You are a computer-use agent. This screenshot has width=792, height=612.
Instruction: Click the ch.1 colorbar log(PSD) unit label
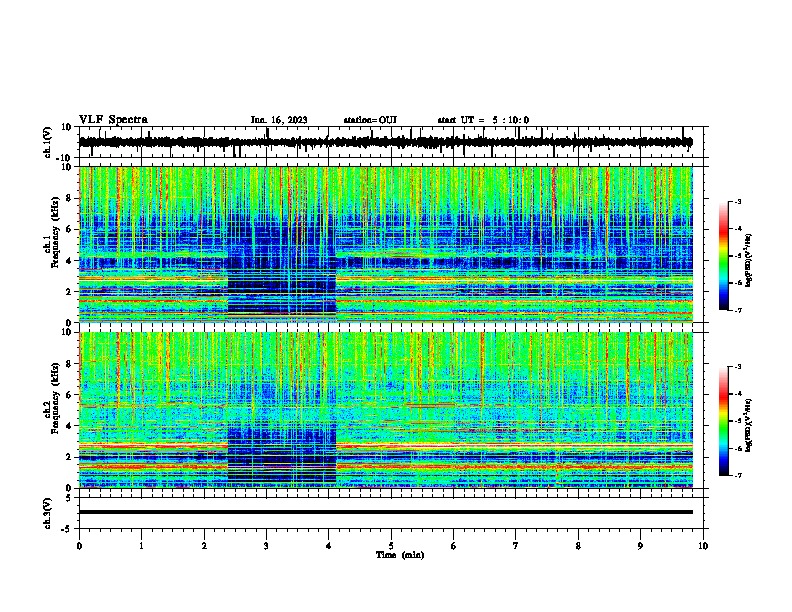pos(749,260)
